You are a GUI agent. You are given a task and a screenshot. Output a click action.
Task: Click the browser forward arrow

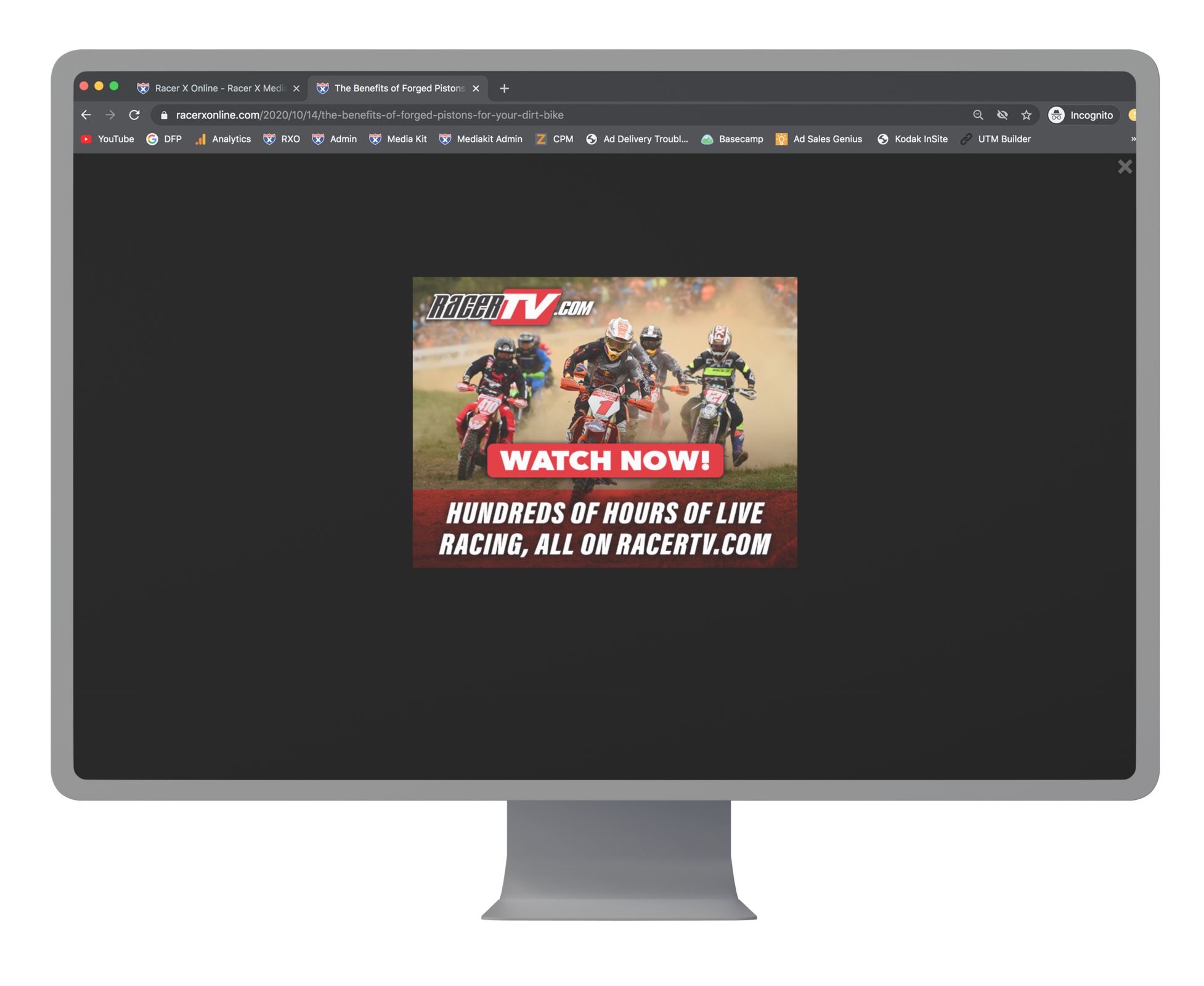[x=110, y=115]
